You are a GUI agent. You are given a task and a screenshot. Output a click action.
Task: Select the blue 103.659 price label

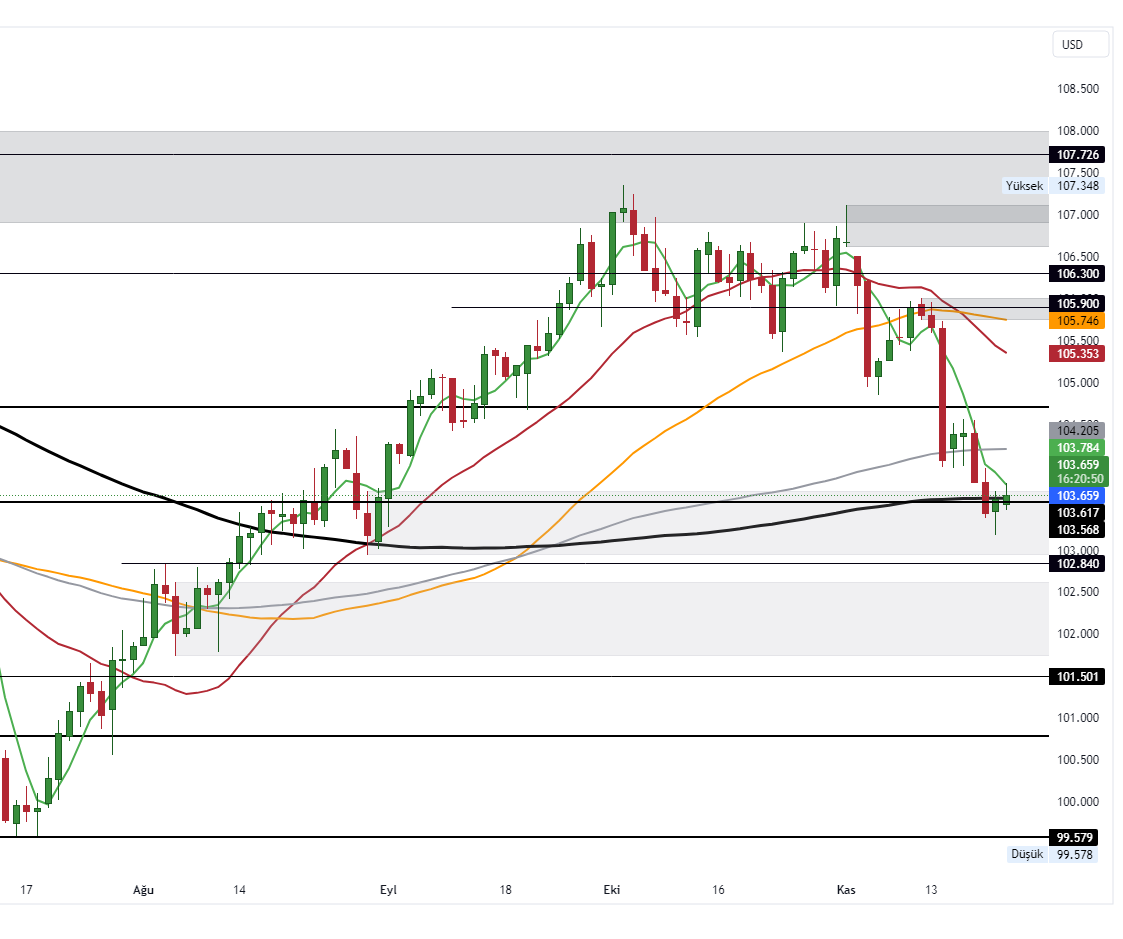pyautogui.click(x=1078, y=496)
